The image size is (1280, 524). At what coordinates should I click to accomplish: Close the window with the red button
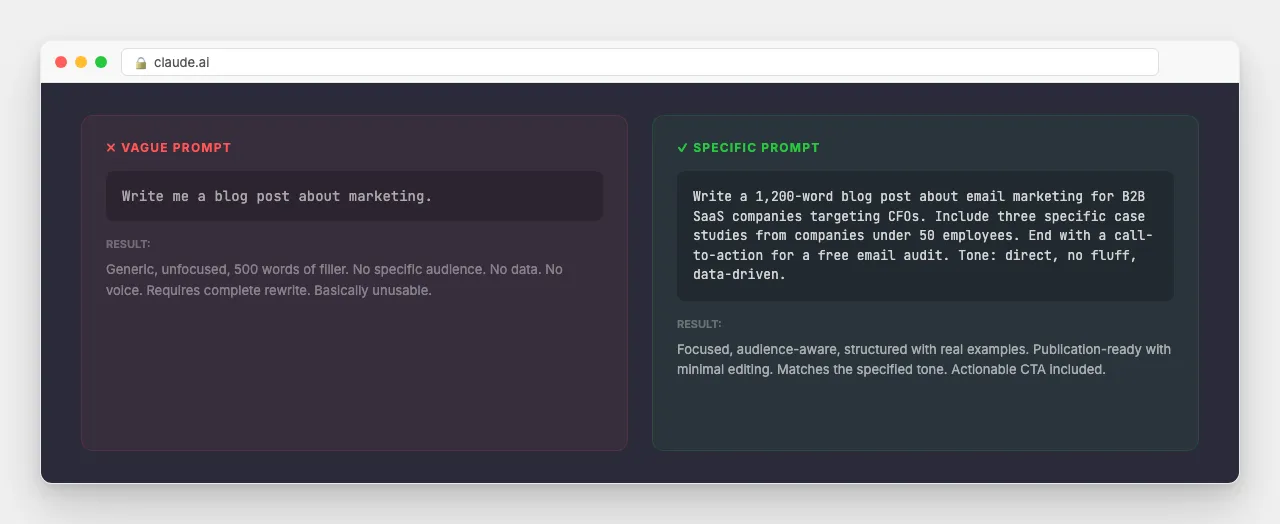[61, 62]
